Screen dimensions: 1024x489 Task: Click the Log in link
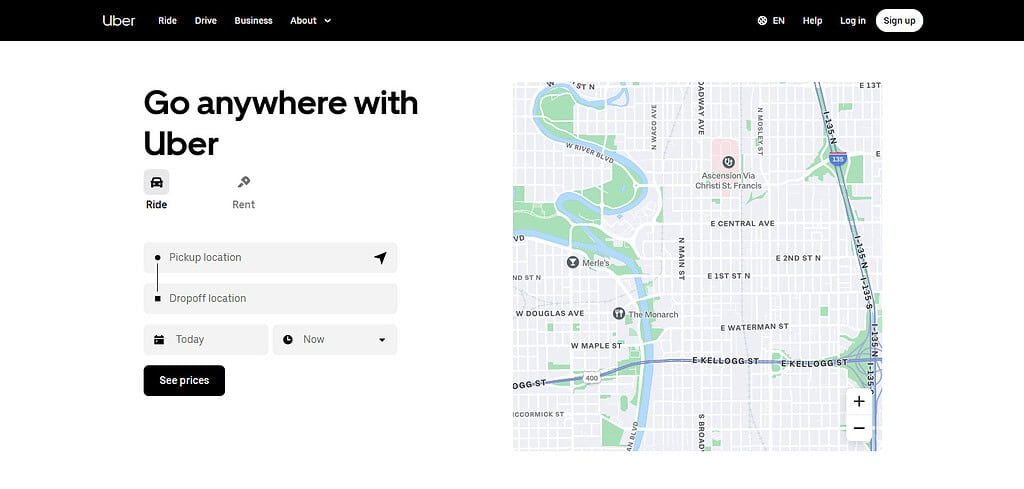tap(853, 20)
